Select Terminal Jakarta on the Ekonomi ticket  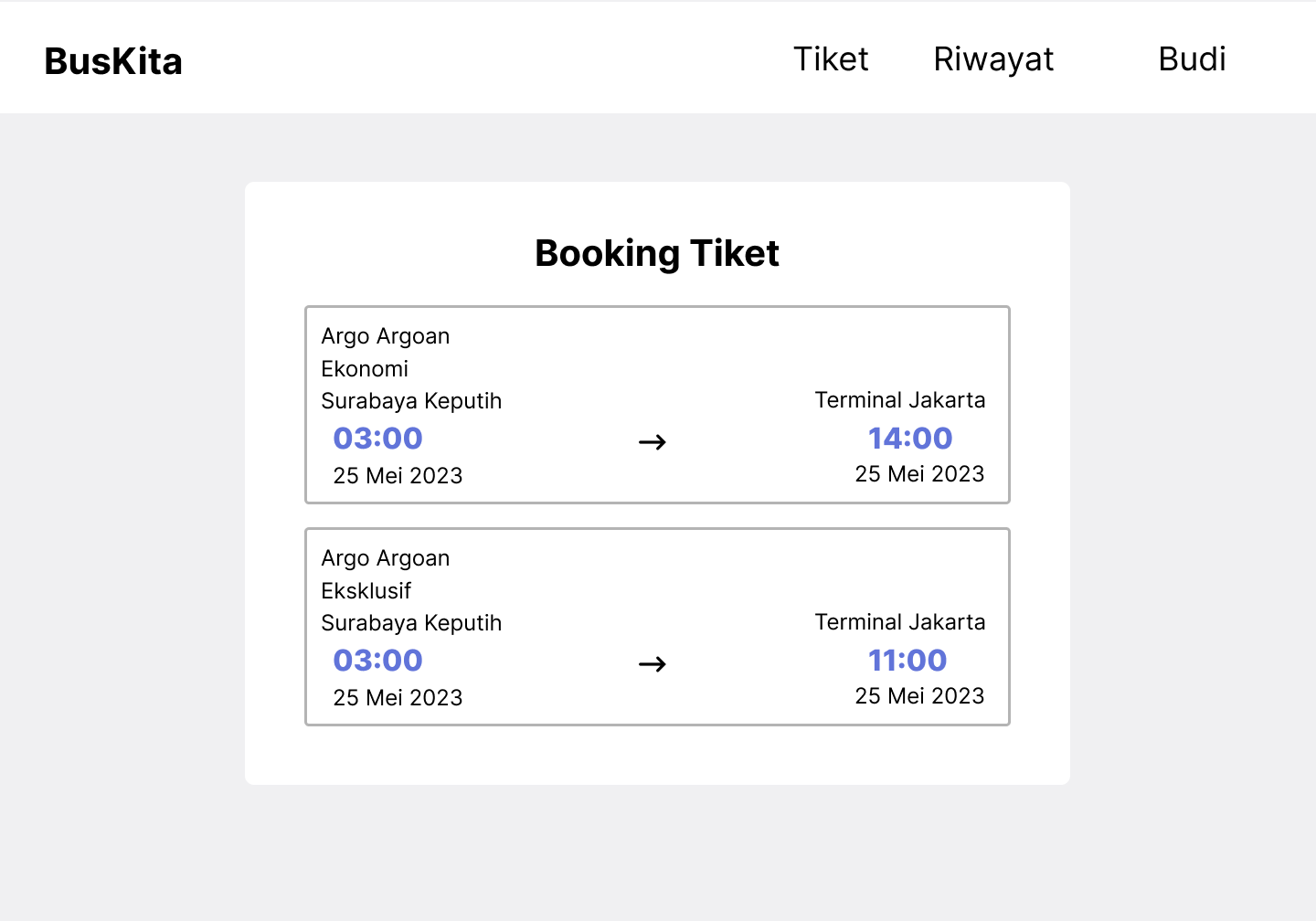(x=900, y=400)
